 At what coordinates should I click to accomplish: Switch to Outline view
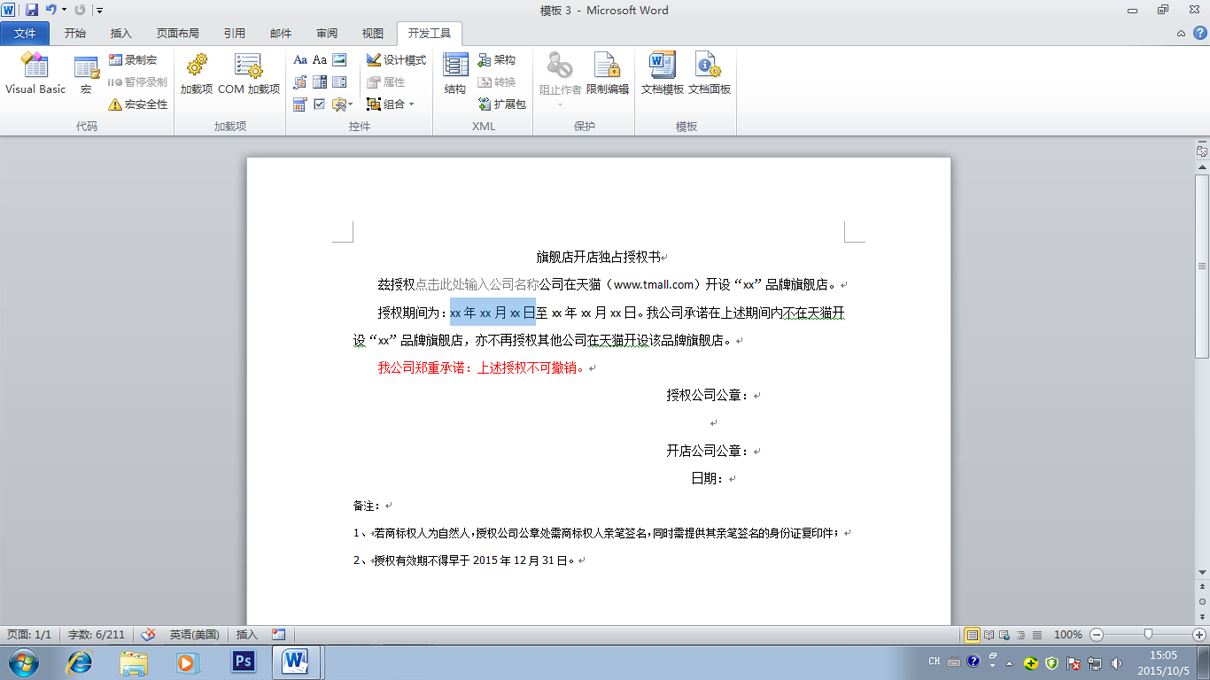coord(1021,634)
